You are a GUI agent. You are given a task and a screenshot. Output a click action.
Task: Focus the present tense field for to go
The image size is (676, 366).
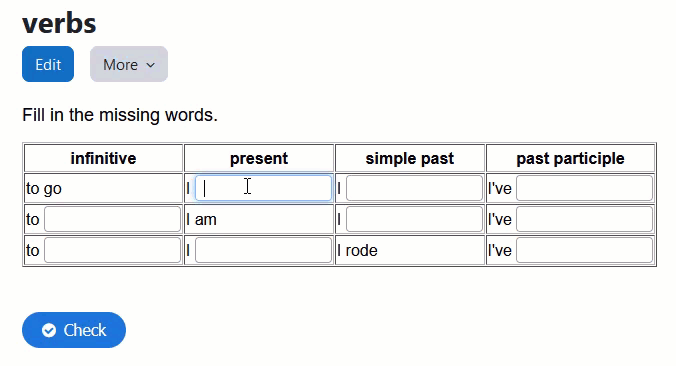(x=263, y=188)
